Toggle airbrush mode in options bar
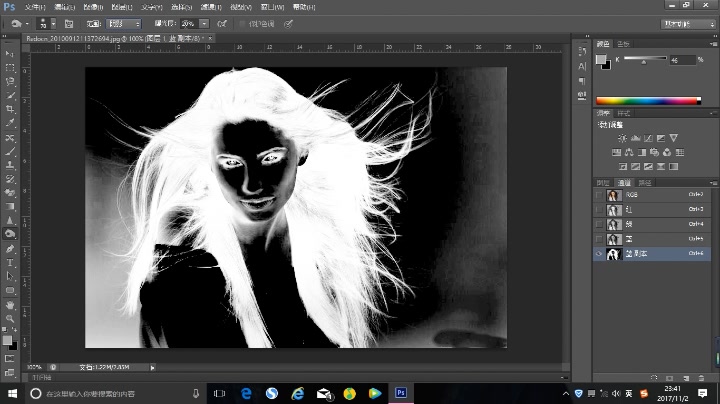Screen dimensions: 720x404 coord(222,24)
